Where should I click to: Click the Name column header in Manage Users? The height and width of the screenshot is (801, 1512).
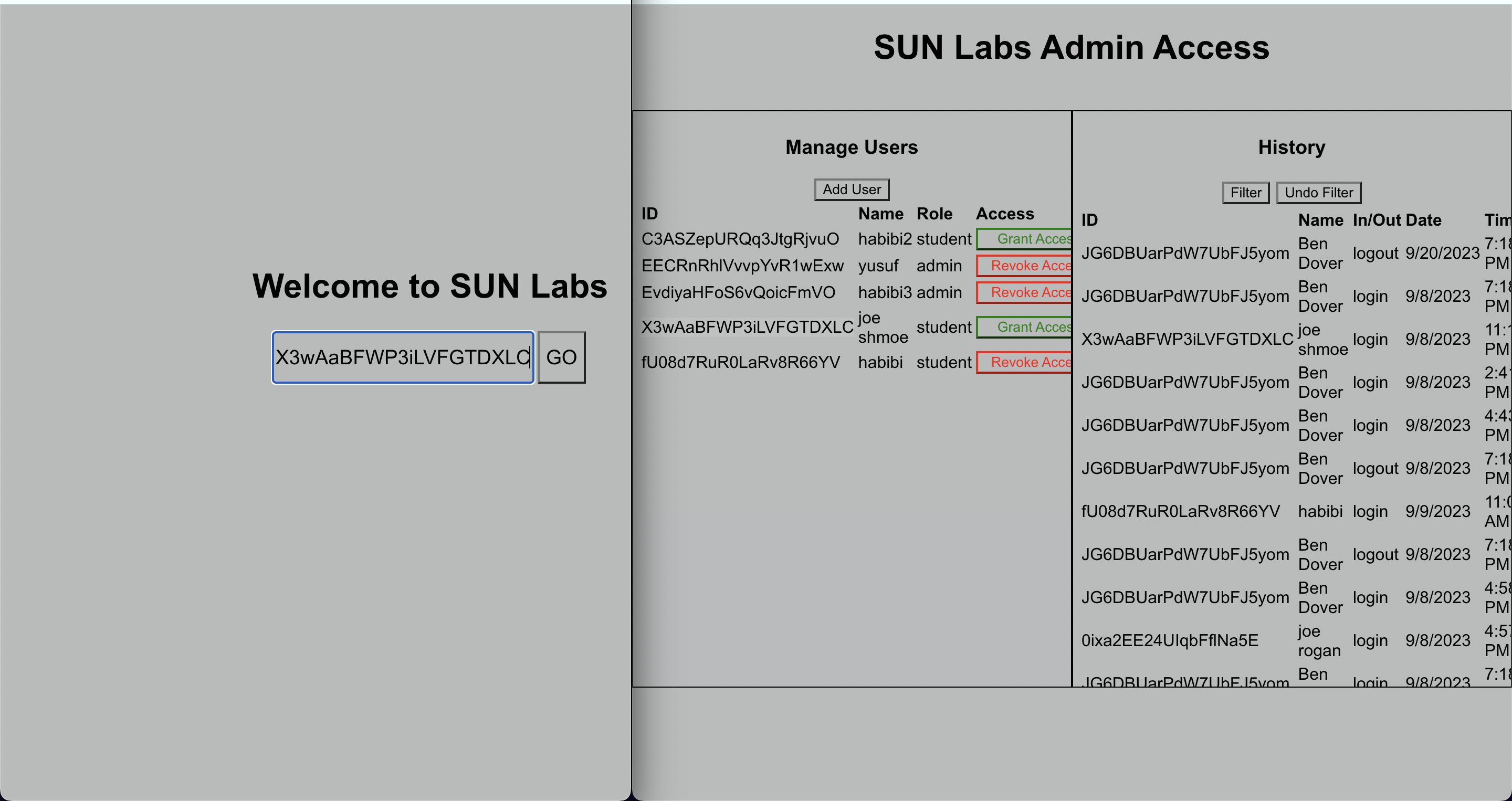[881, 213]
